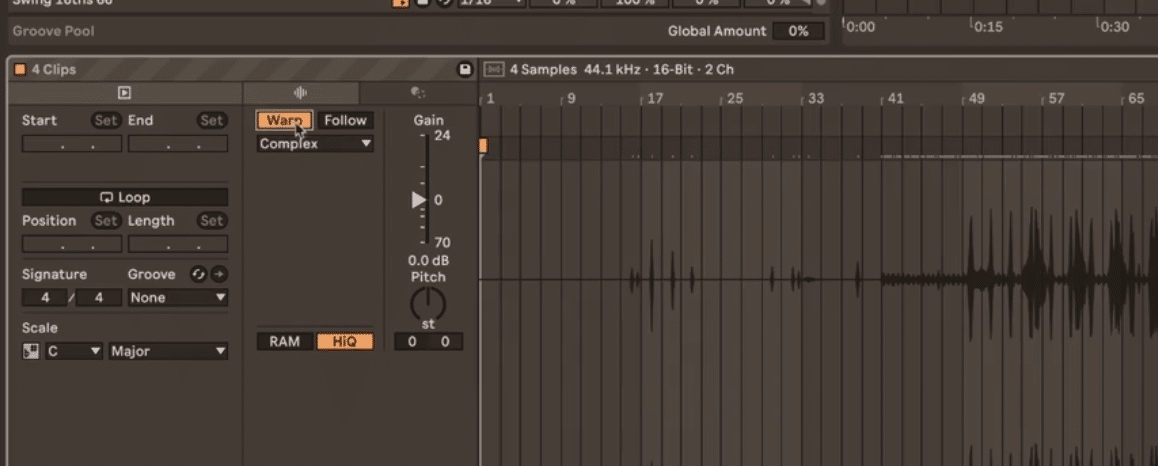1158x466 pixels.
Task: Click Set button next to Length
Action: point(212,221)
